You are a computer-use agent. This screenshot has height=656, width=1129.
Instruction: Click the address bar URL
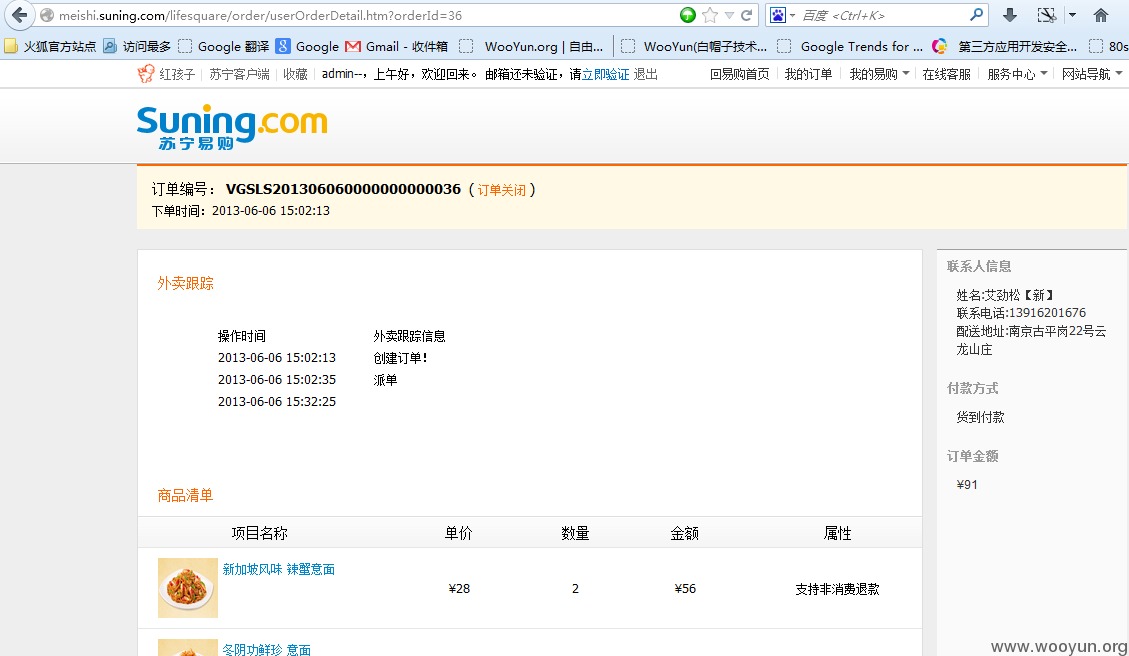tap(260, 15)
